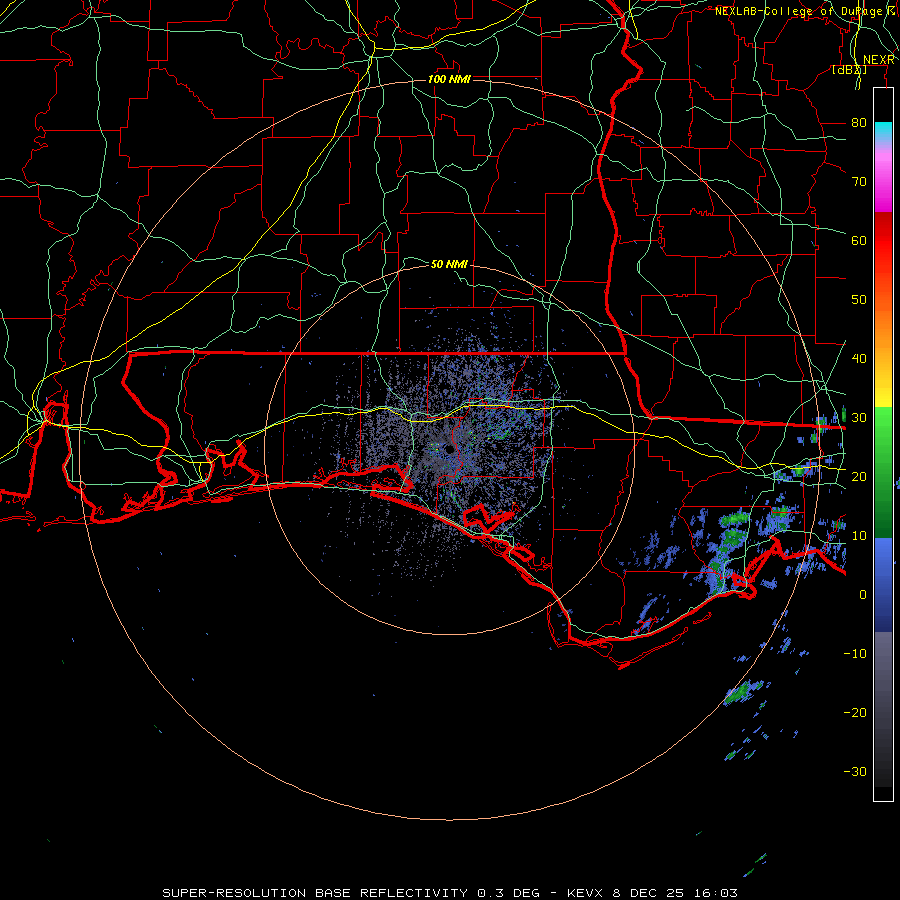Click the NEXR label near the top right
This screenshot has width=900, height=900.
pos(879,60)
